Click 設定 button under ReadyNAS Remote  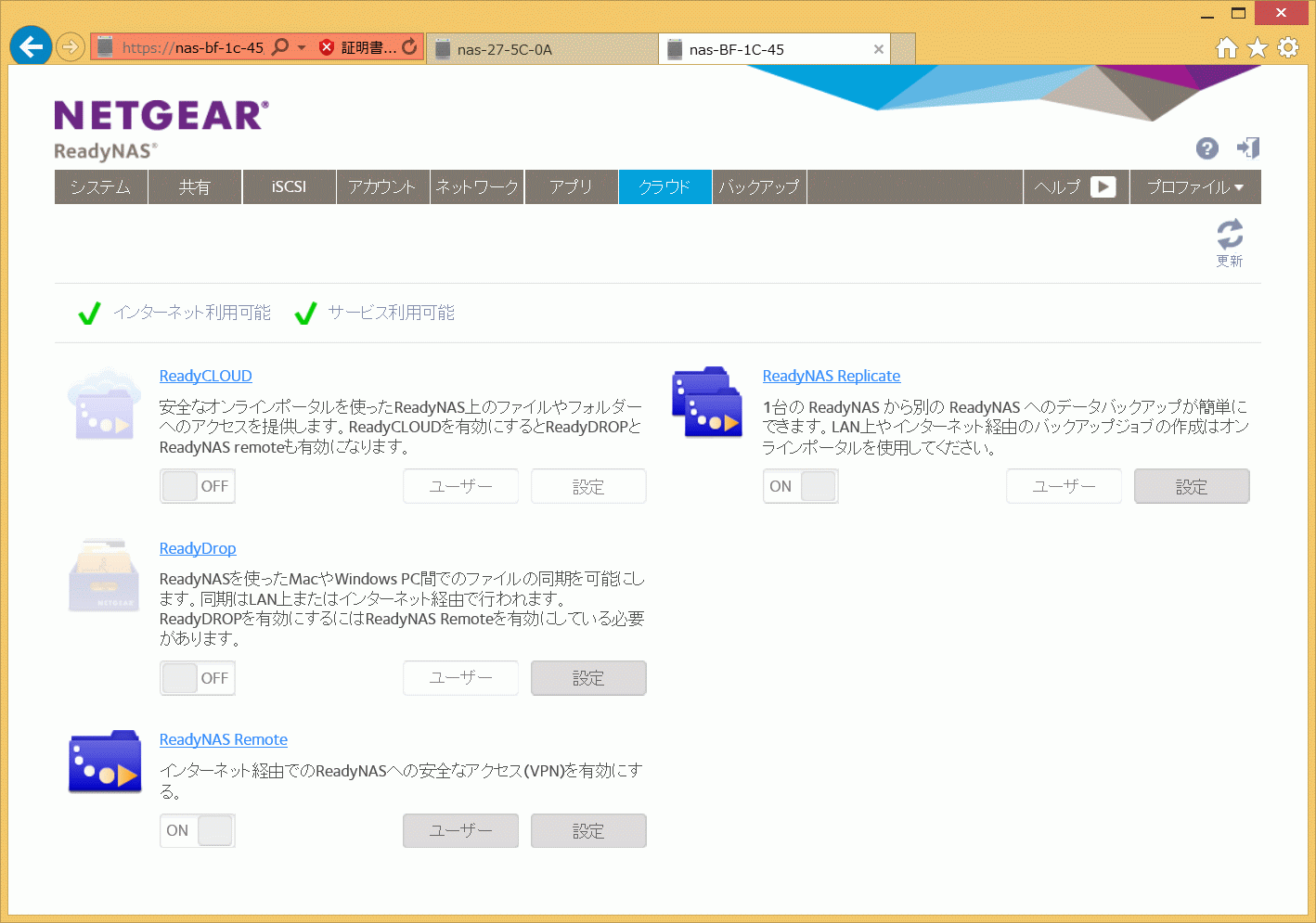click(x=588, y=831)
